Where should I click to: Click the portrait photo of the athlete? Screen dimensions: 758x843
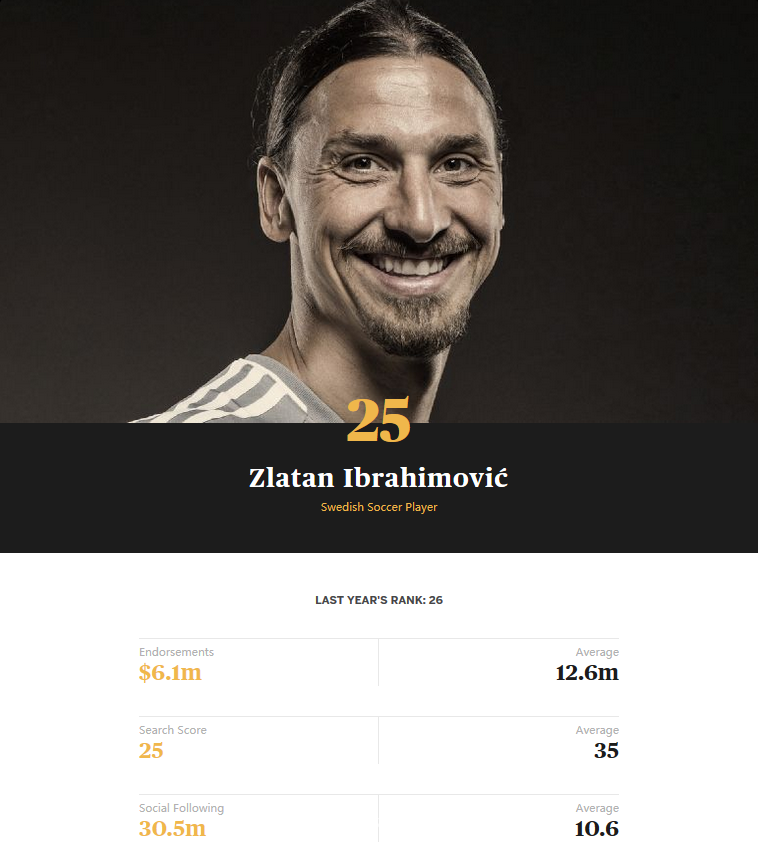point(379,211)
